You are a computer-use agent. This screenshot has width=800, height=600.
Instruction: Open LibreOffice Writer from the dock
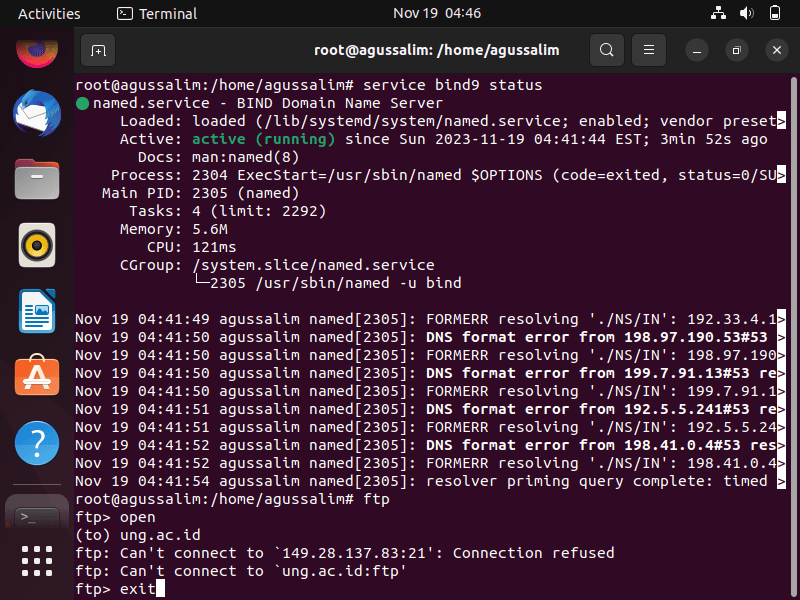(37, 311)
